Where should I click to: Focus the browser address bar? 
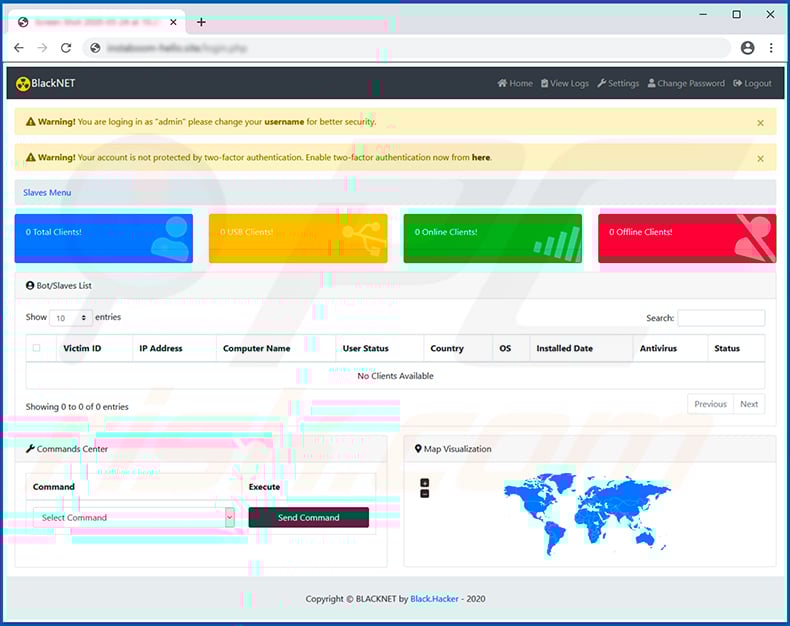[407, 48]
